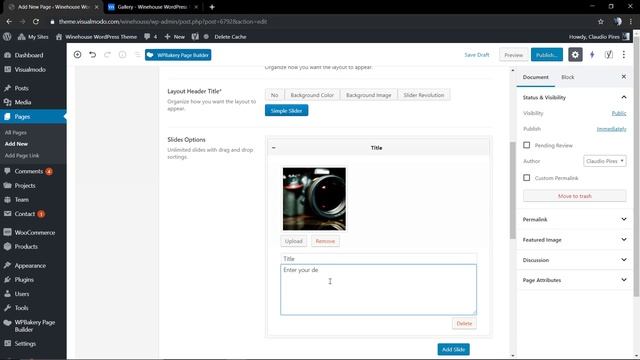Undo the last change

(x=93, y=55)
